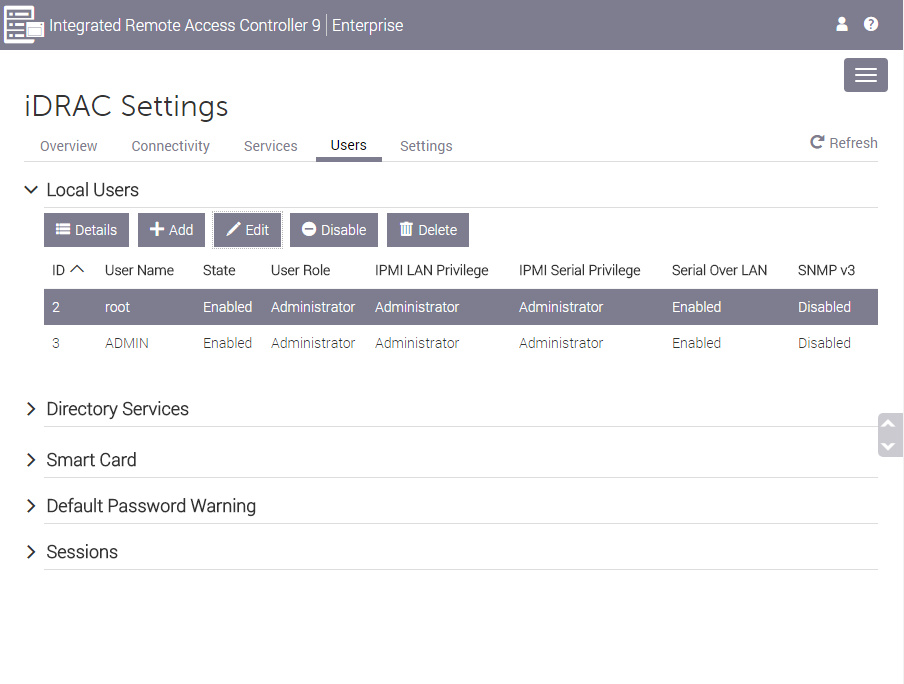Image resolution: width=904 pixels, height=684 pixels.
Task: Open the user account icon menu
Action: click(x=842, y=24)
